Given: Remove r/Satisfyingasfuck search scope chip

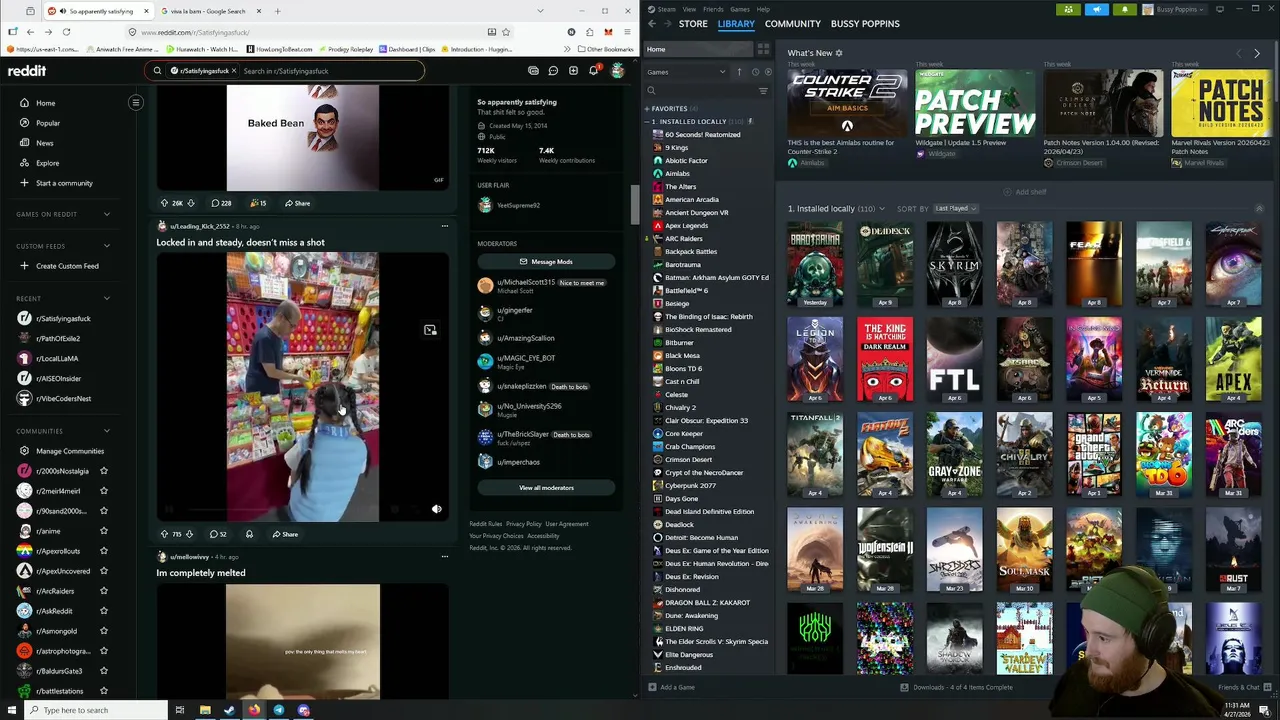Looking at the screenshot, I should [x=235, y=71].
